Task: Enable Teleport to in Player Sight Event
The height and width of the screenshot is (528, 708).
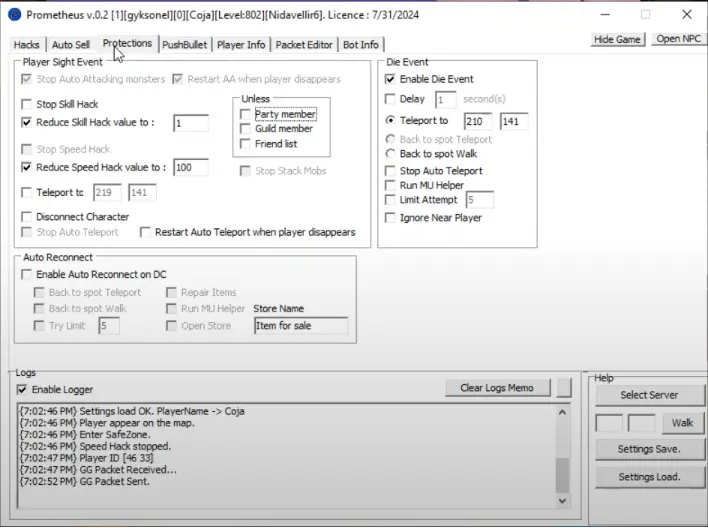Action: [27, 192]
